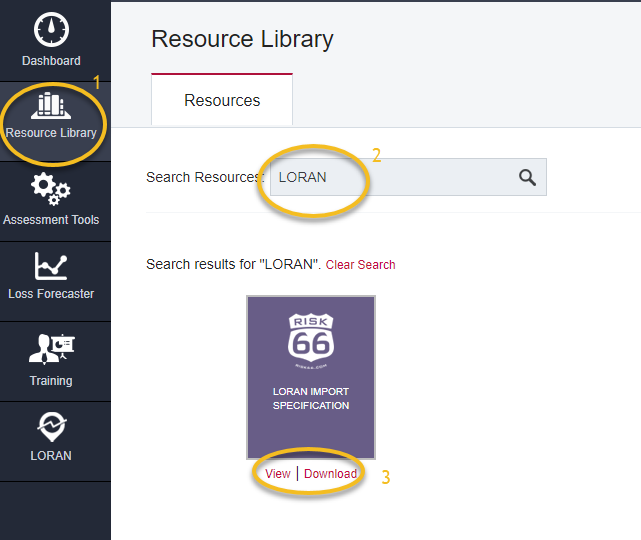
Task: Open the LORAN map pin icon
Action: [51, 427]
